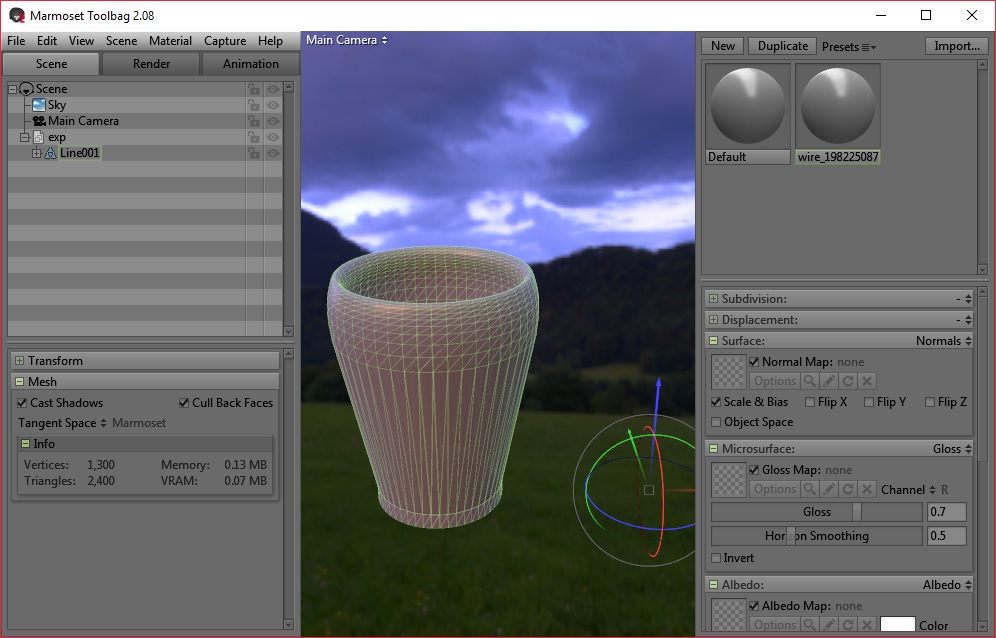Click the Normal Map edit pencil icon
The height and width of the screenshot is (638, 996).
point(829,381)
